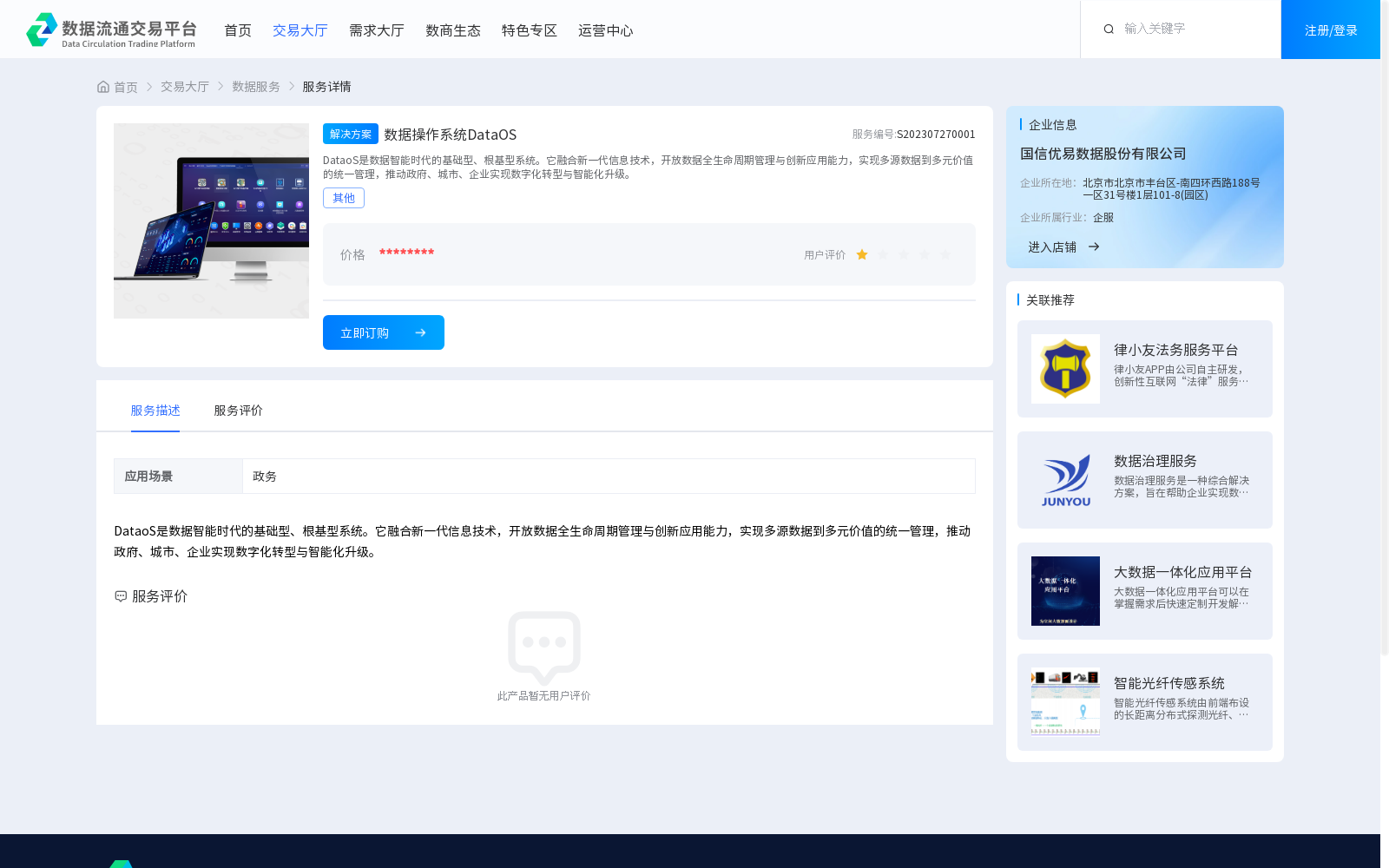Open 特色专区 menu item

530,30
